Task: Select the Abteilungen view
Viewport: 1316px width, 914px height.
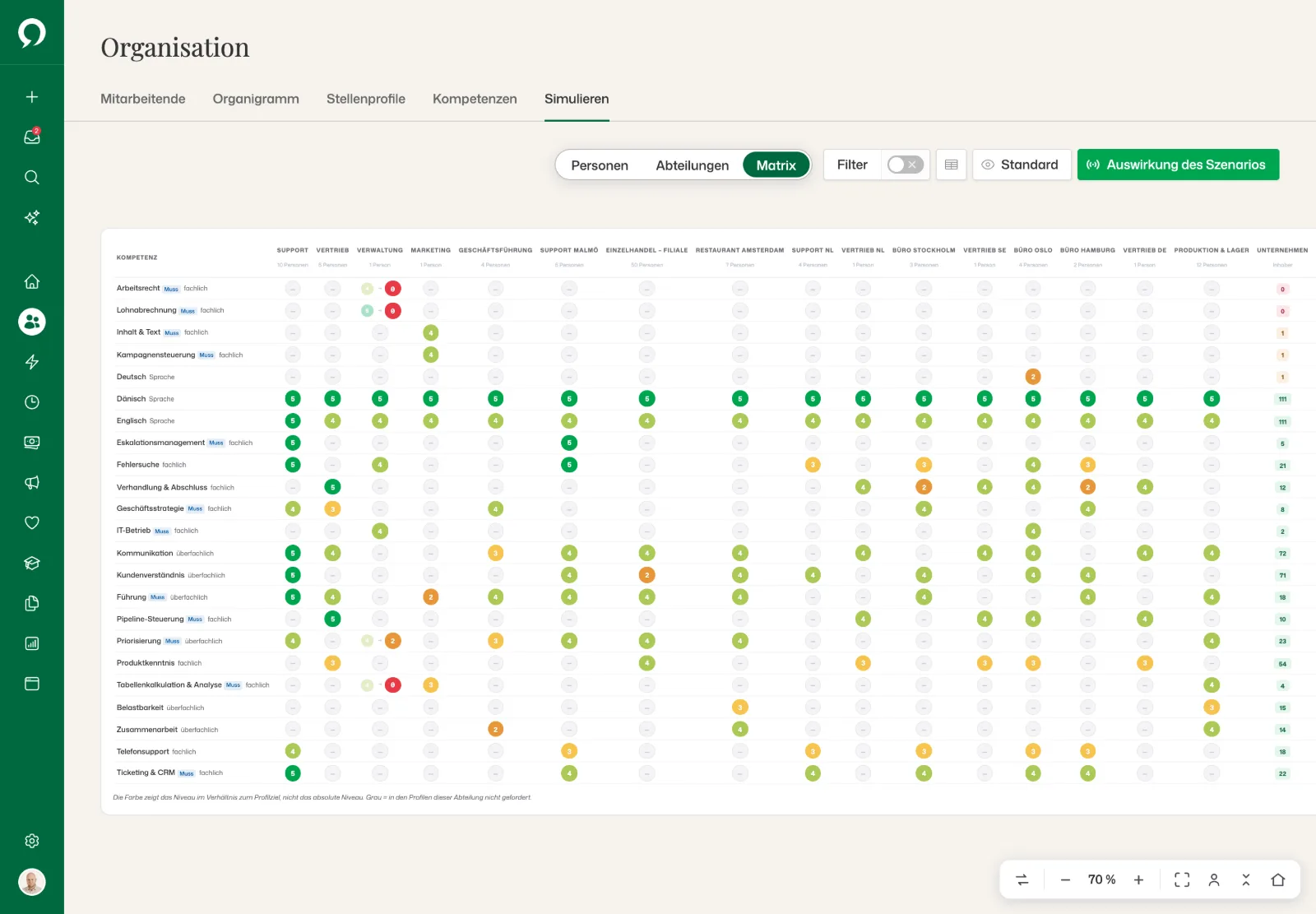Action: click(x=693, y=165)
